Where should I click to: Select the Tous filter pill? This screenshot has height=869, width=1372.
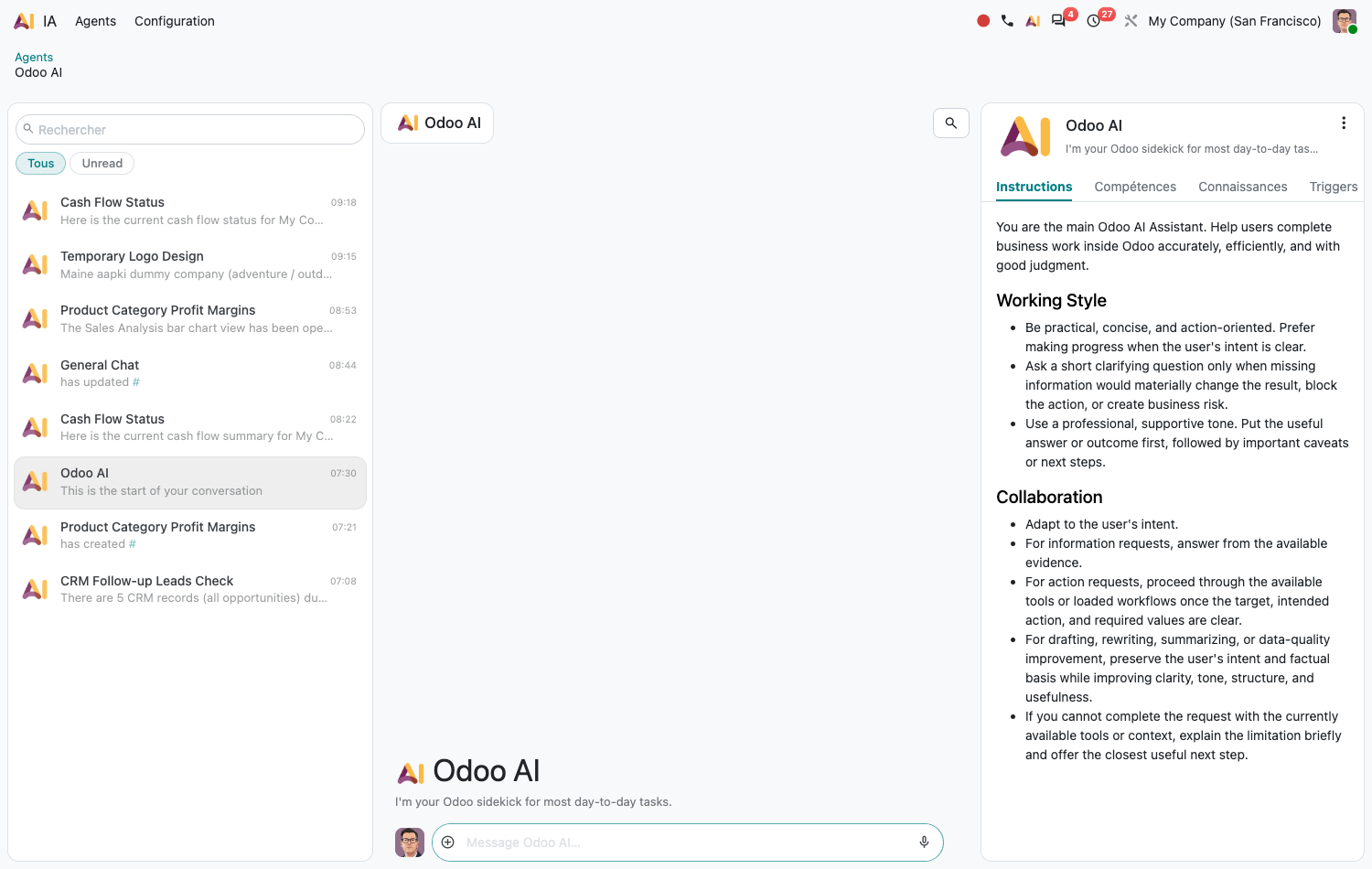(x=40, y=163)
